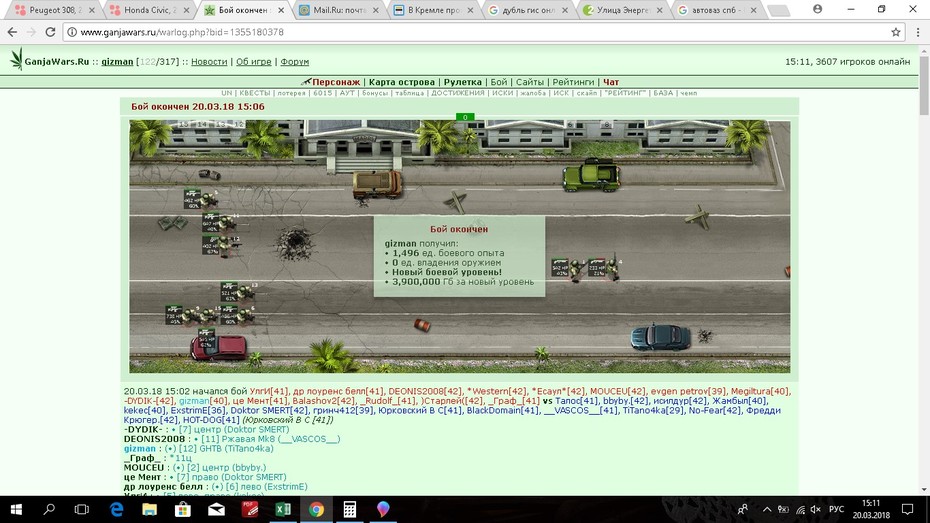Open Doktor SMERT[42] player link in participants list

[269, 410]
